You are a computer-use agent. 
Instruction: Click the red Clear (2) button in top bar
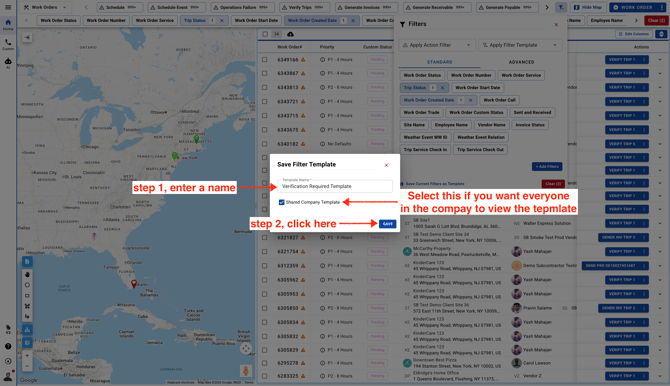click(x=656, y=21)
